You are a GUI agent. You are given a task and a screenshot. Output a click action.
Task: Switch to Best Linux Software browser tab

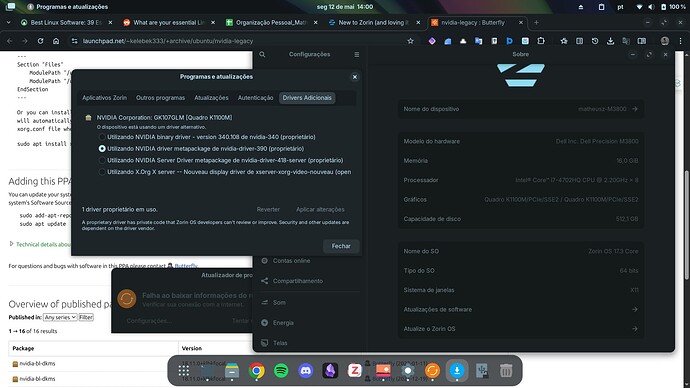pos(66,22)
